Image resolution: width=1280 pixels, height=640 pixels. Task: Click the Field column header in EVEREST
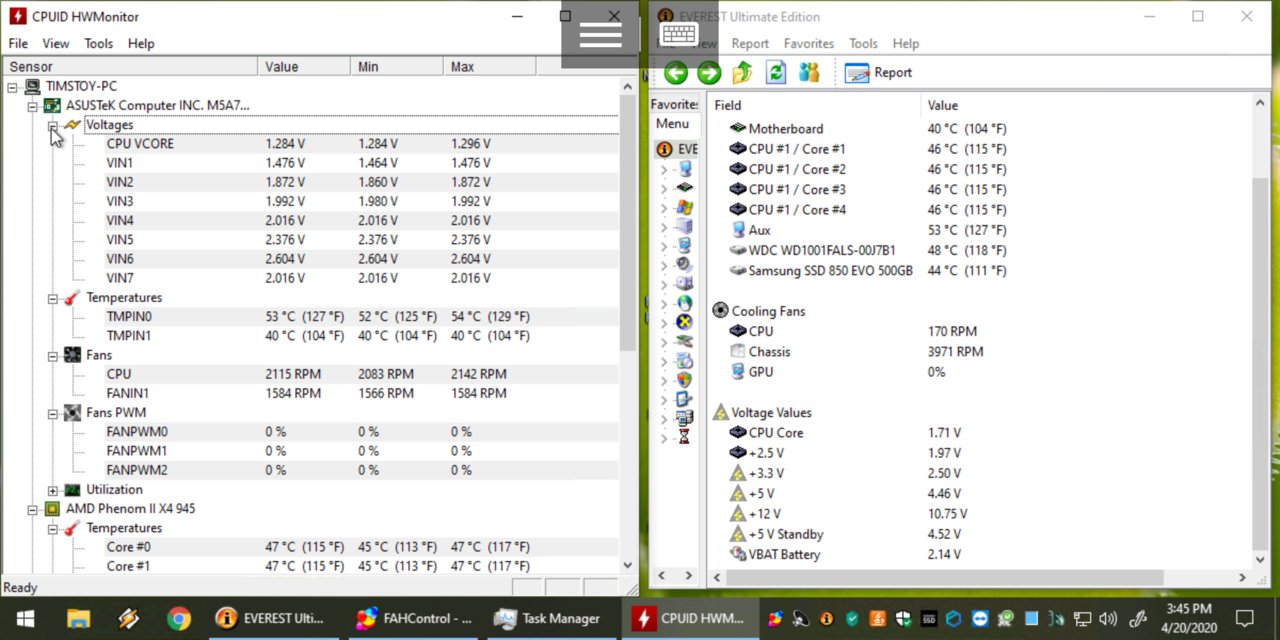[814, 105]
